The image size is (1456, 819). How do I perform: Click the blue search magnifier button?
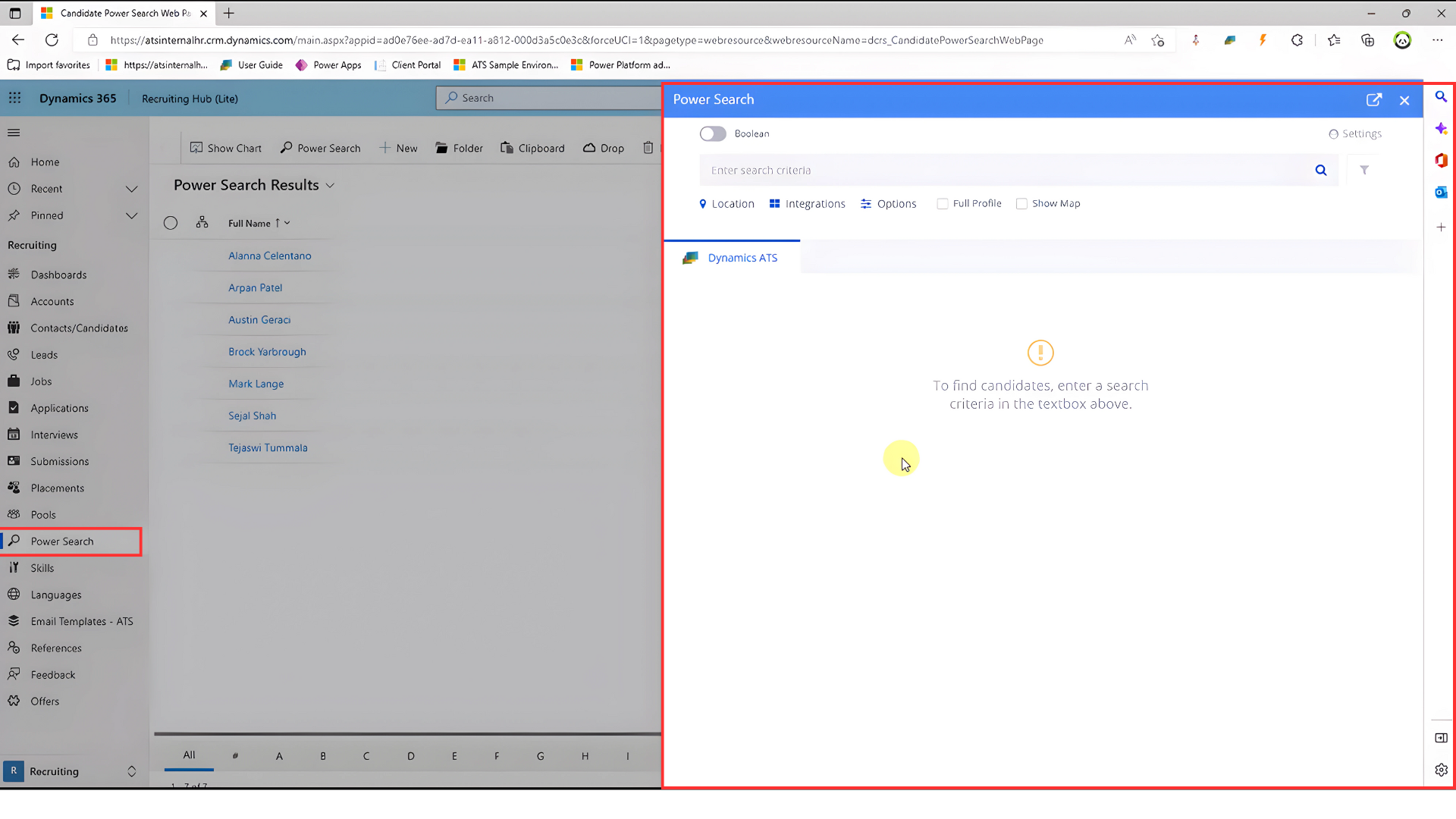(x=1321, y=170)
